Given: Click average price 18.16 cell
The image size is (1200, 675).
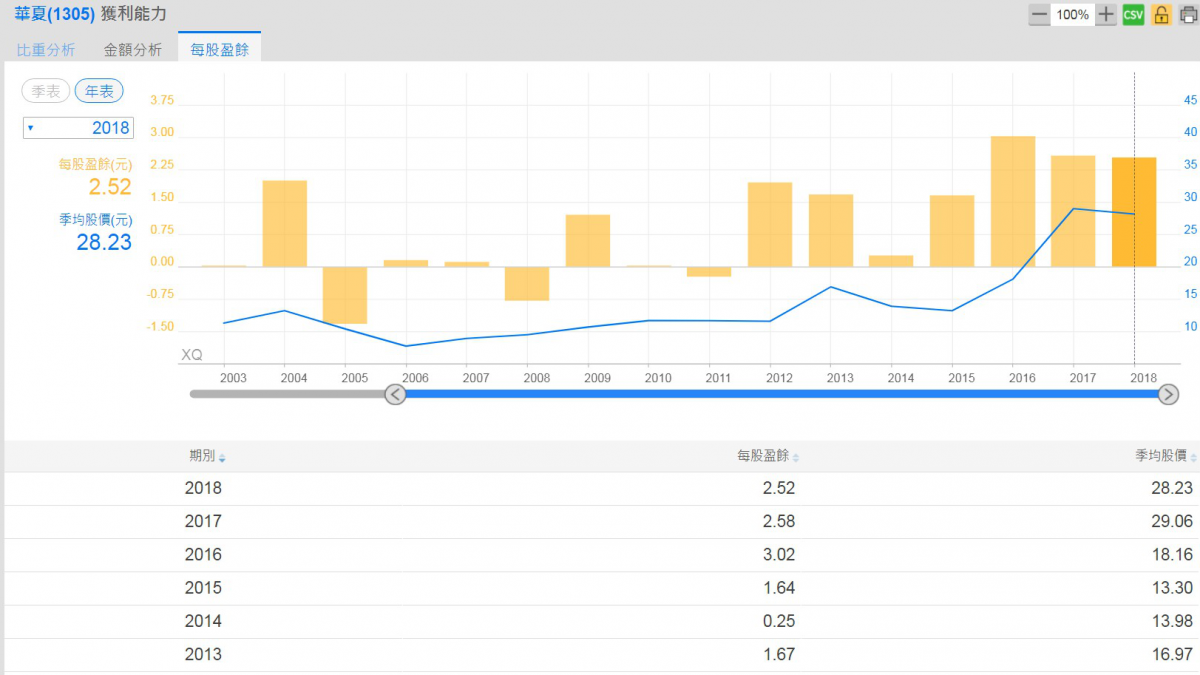Looking at the screenshot, I should [1172, 555].
